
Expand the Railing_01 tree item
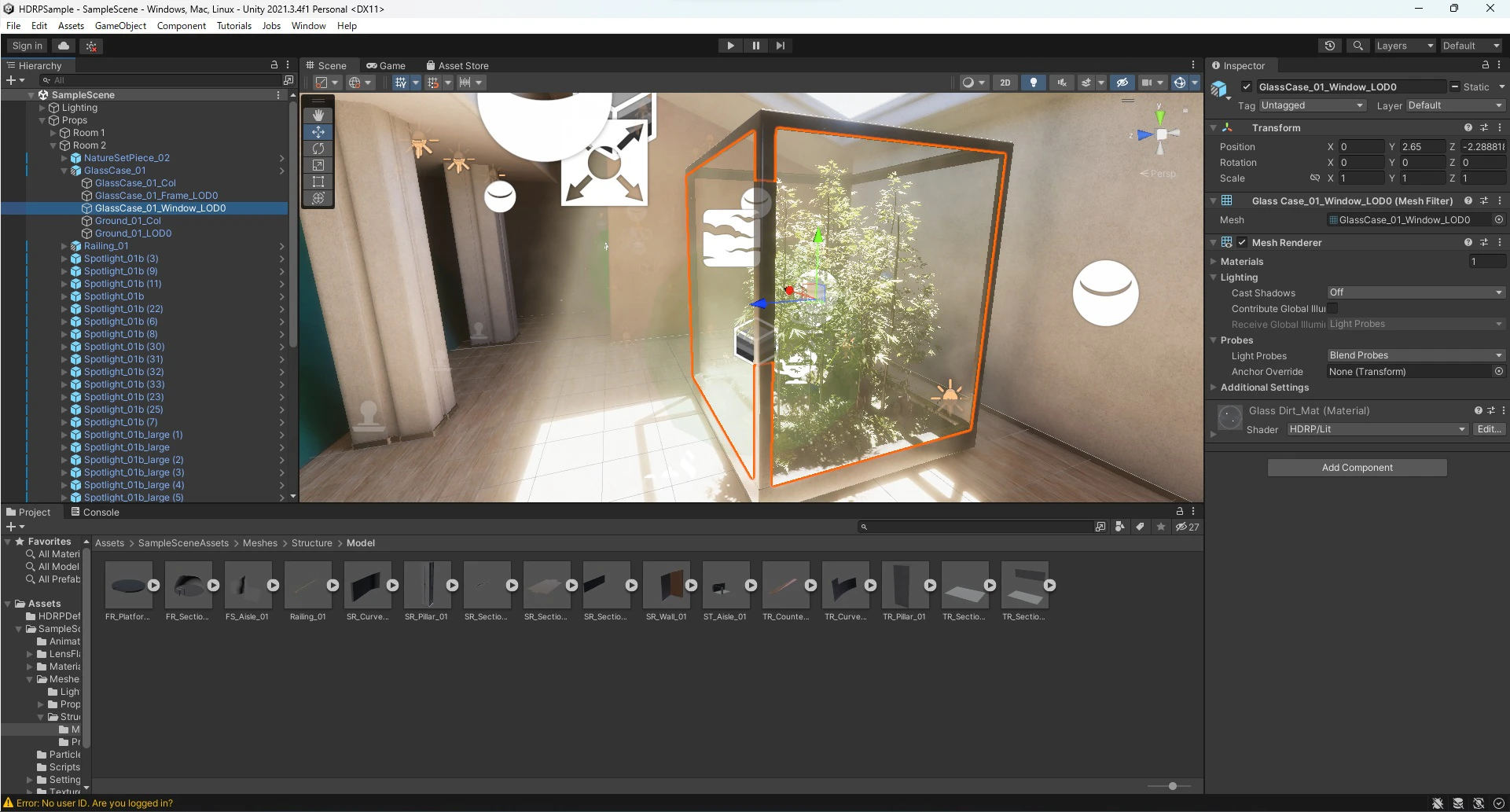[x=64, y=246]
